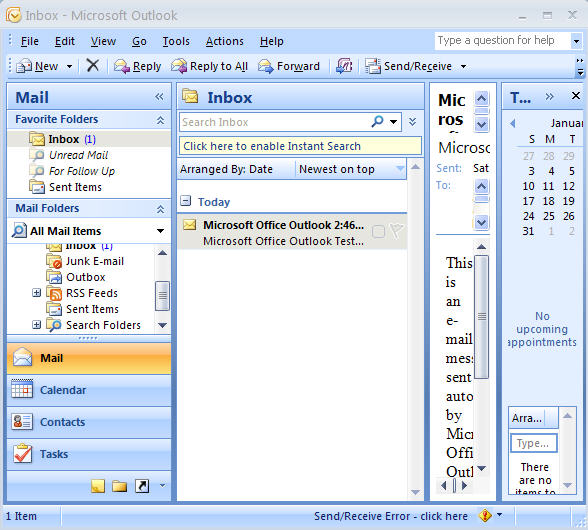Open the Tools menu
This screenshot has height=530, width=588.
point(176,41)
